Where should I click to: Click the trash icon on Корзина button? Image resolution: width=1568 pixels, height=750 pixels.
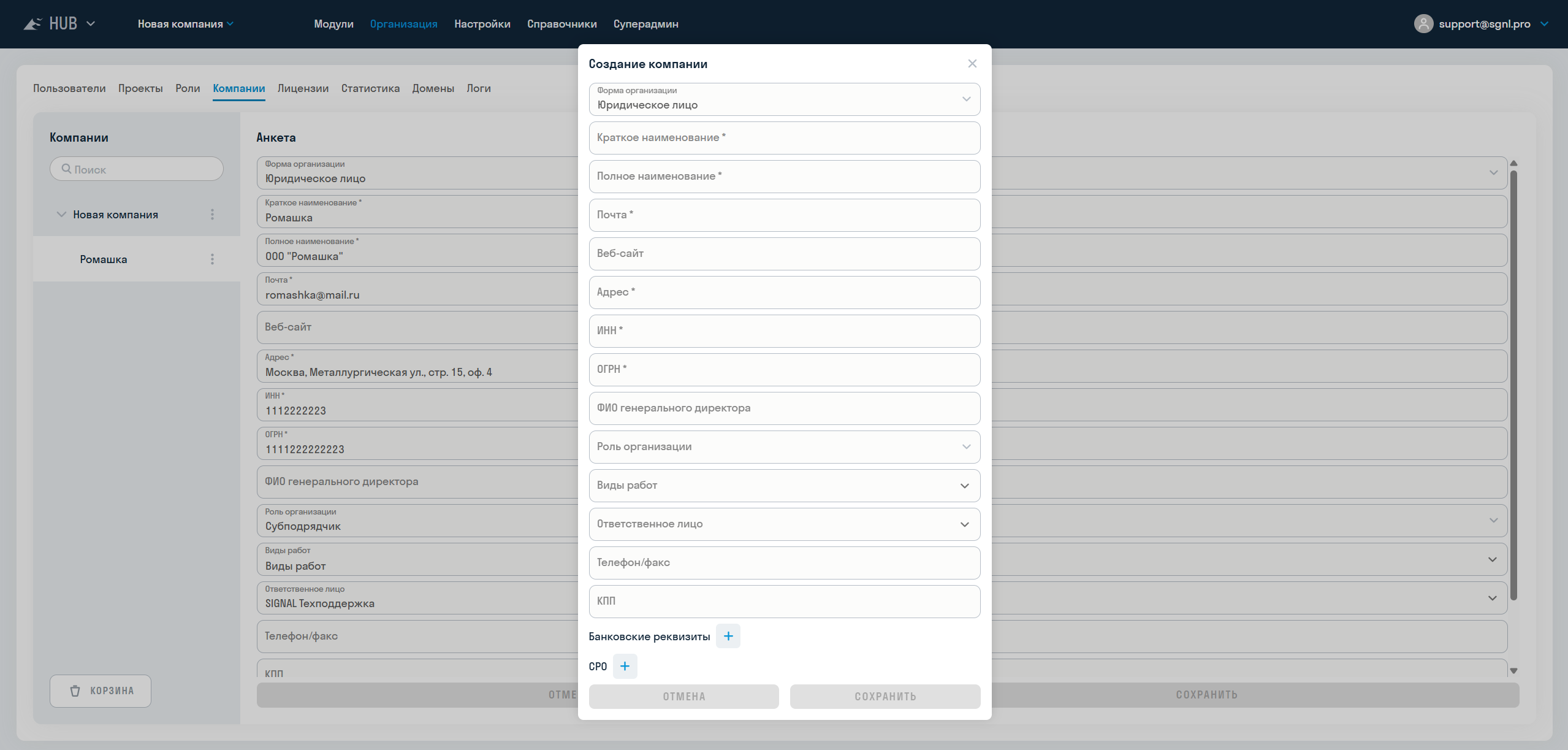click(75, 691)
